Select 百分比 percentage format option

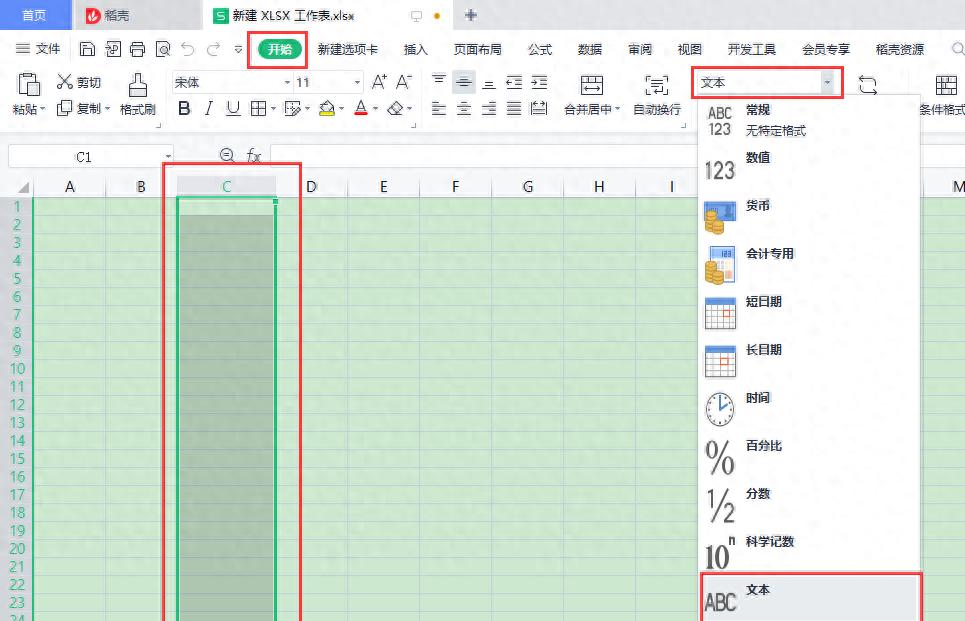point(809,456)
